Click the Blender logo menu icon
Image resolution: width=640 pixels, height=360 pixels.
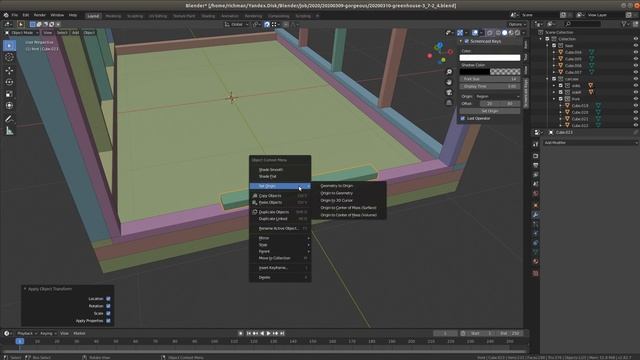[x=6, y=15]
